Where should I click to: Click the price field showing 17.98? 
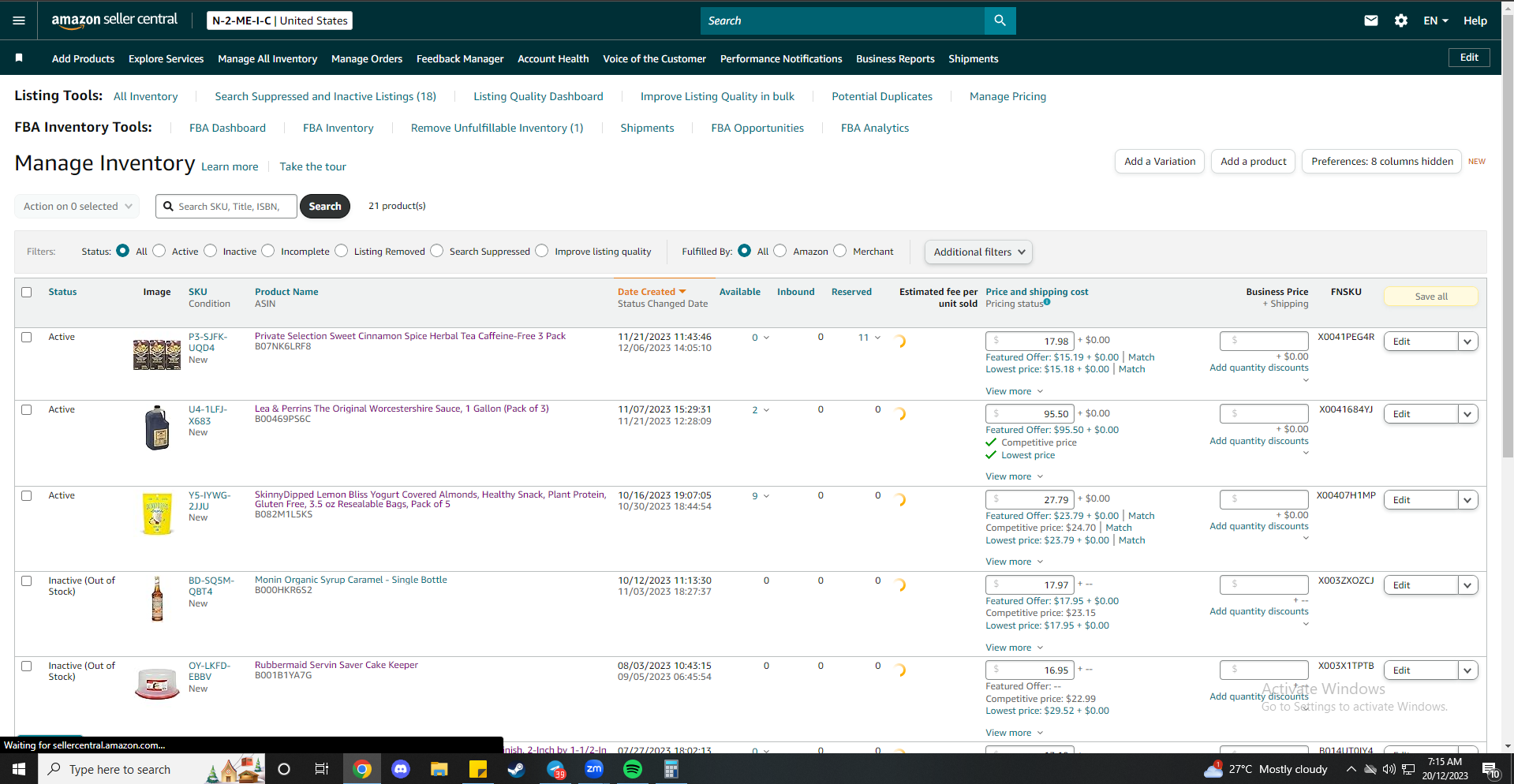tap(1030, 341)
